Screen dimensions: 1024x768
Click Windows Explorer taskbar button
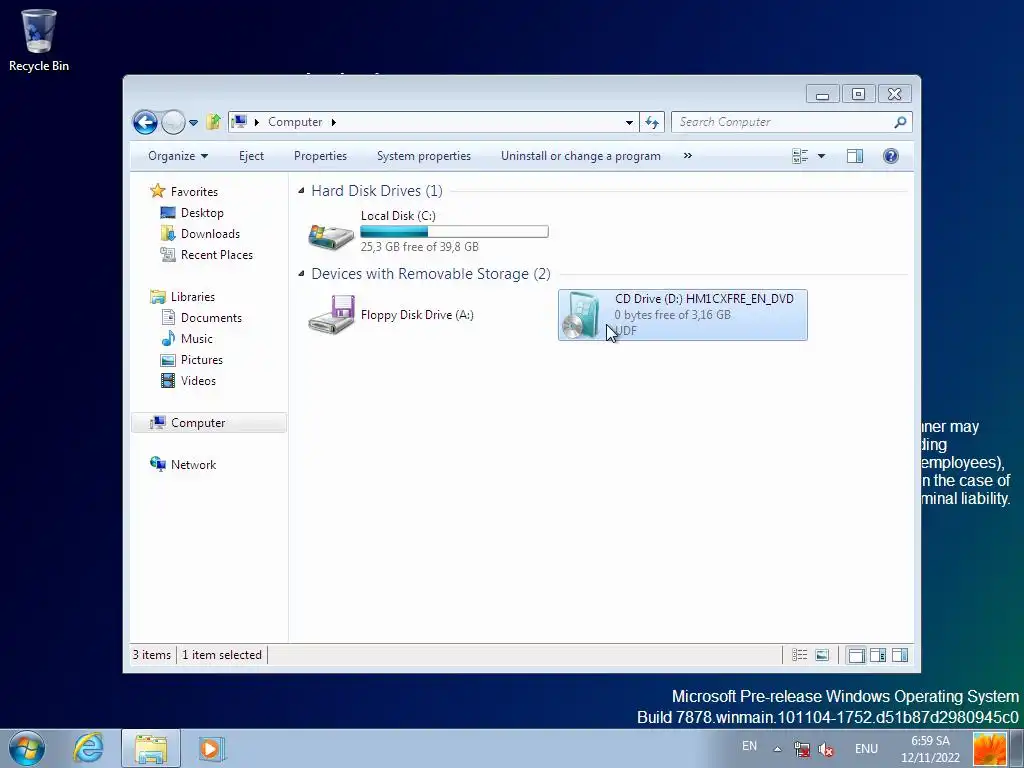(151, 748)
